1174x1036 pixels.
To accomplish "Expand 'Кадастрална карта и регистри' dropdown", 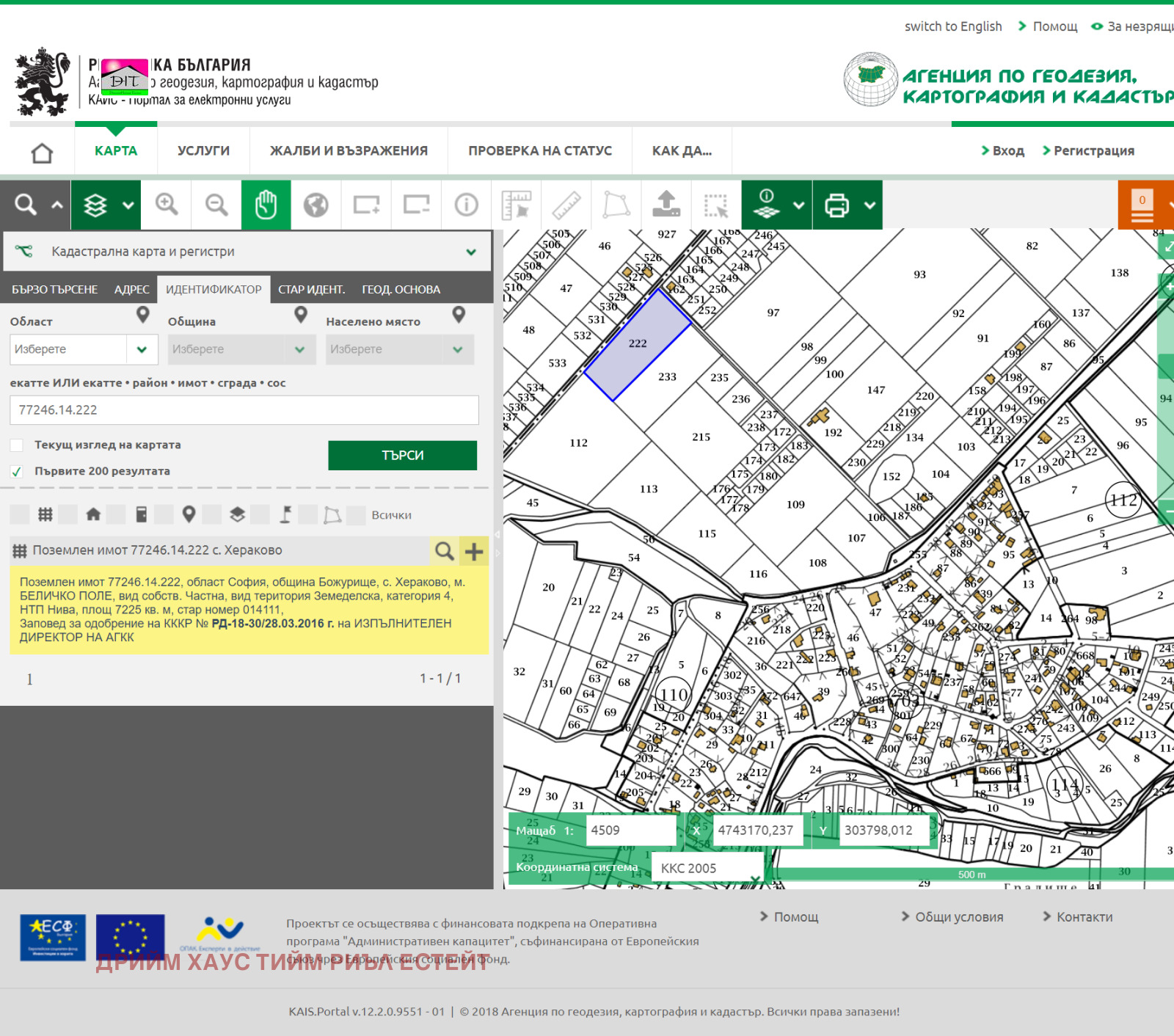I will point(470,252).
